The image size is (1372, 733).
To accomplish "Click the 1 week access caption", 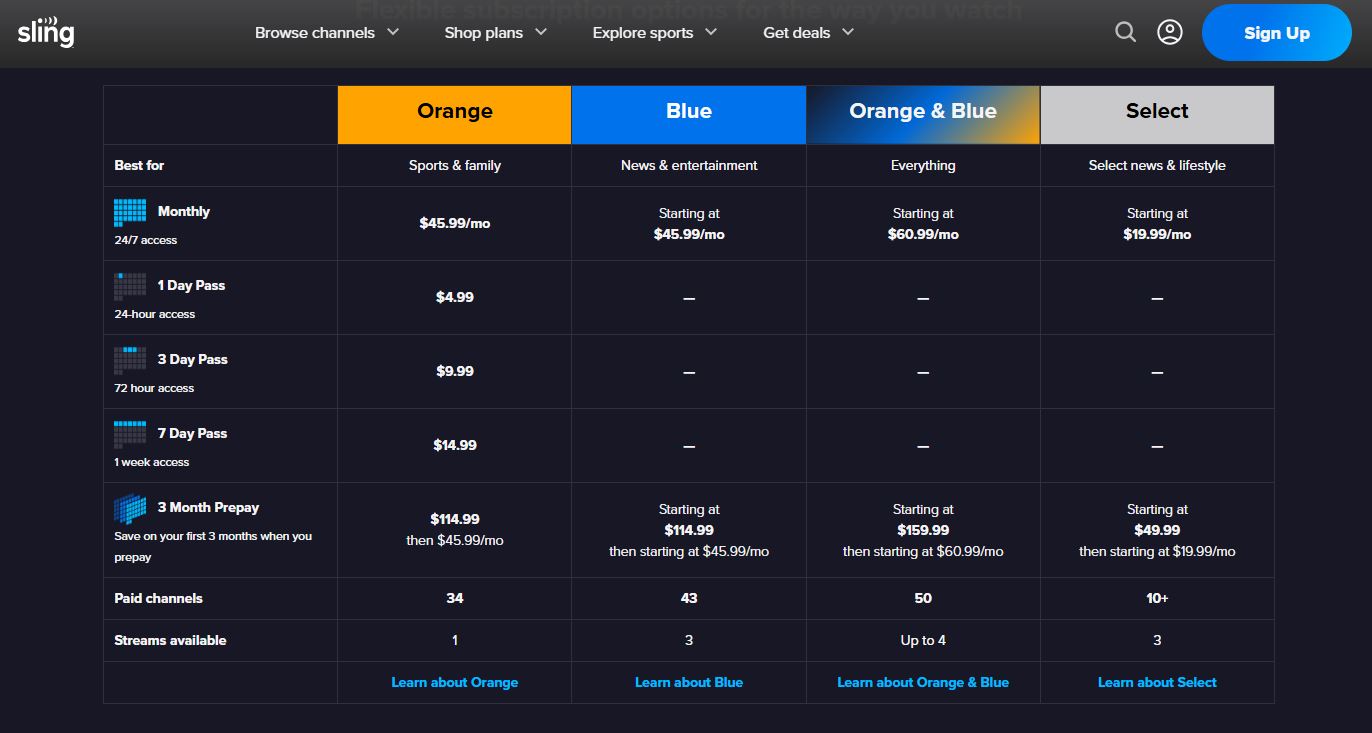I will point(152,462).
